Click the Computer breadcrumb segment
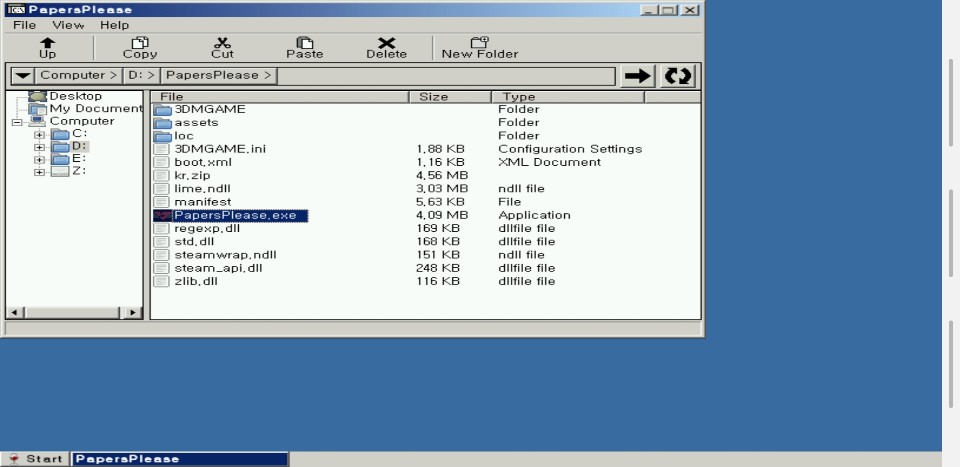This screenshot has width=960, height=467. coord(78,75)
